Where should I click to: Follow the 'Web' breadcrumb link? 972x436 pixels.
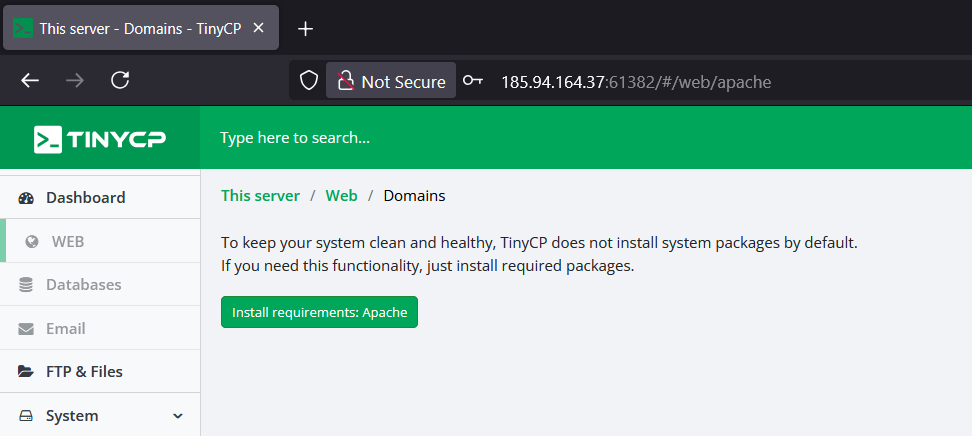342,196
